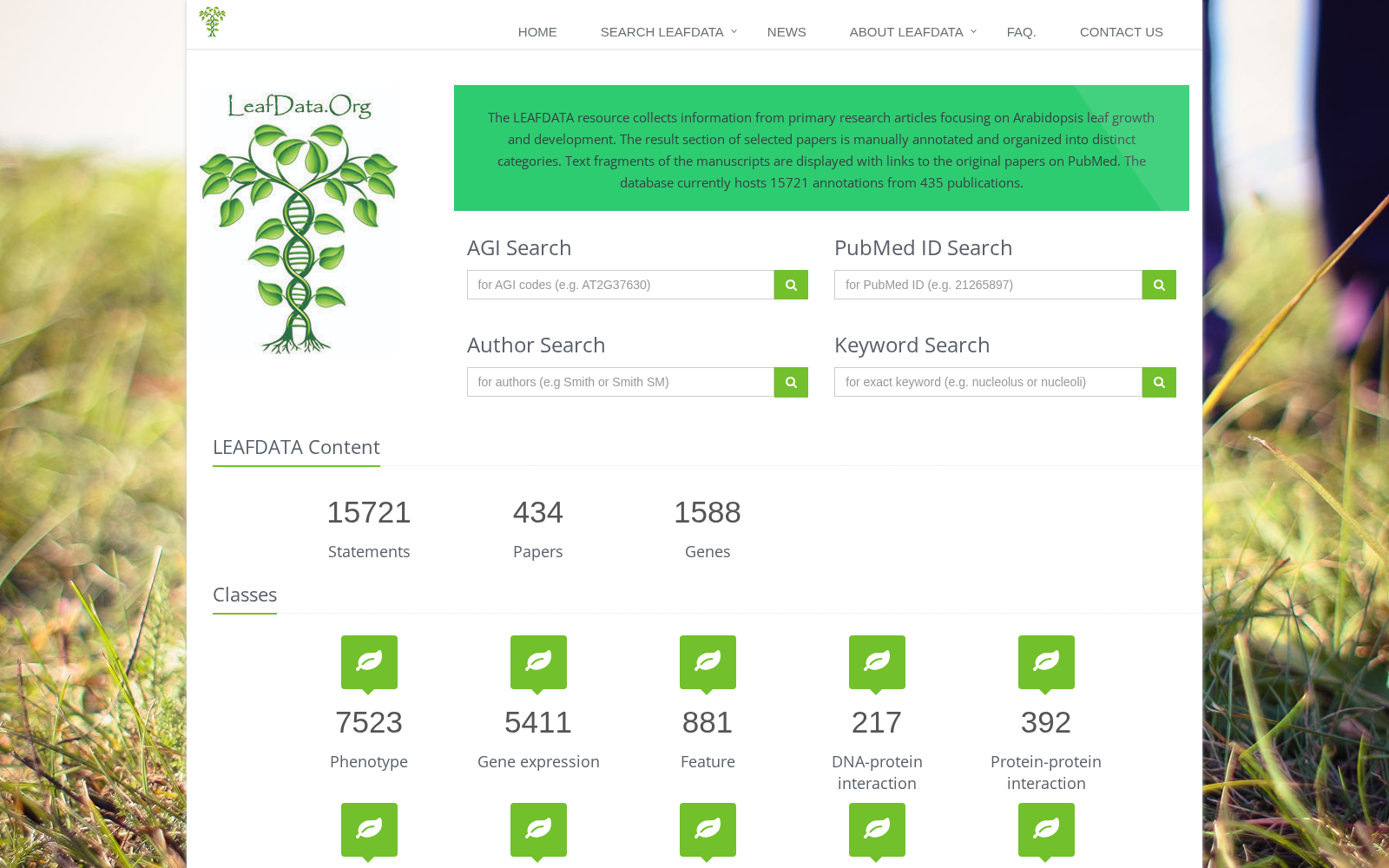Viewport: 1389px width, 868px height.
Task: Click the Gene expression leaf icon
Action: (538, 662)
